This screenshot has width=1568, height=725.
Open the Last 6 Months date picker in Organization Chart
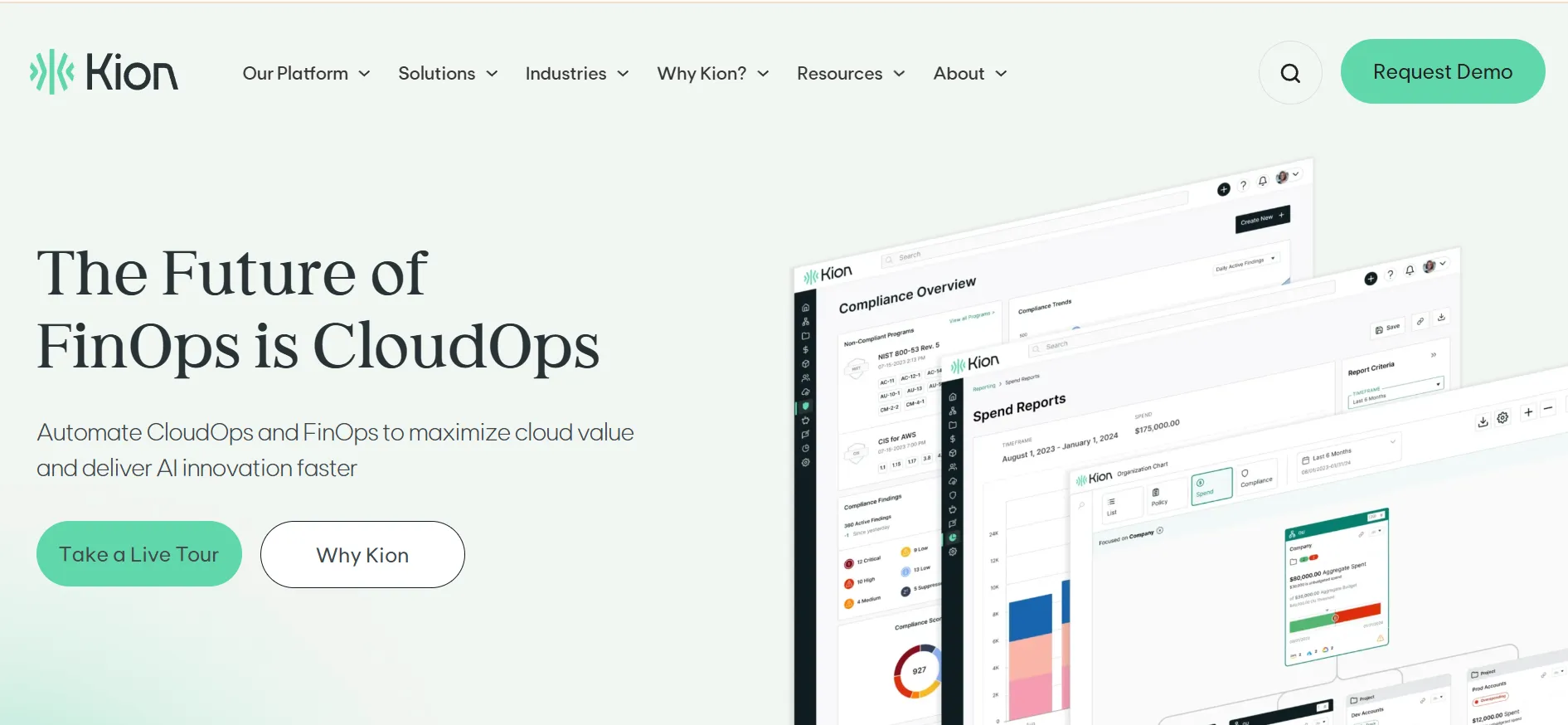pyautogui.click(x=1348, y=455)
